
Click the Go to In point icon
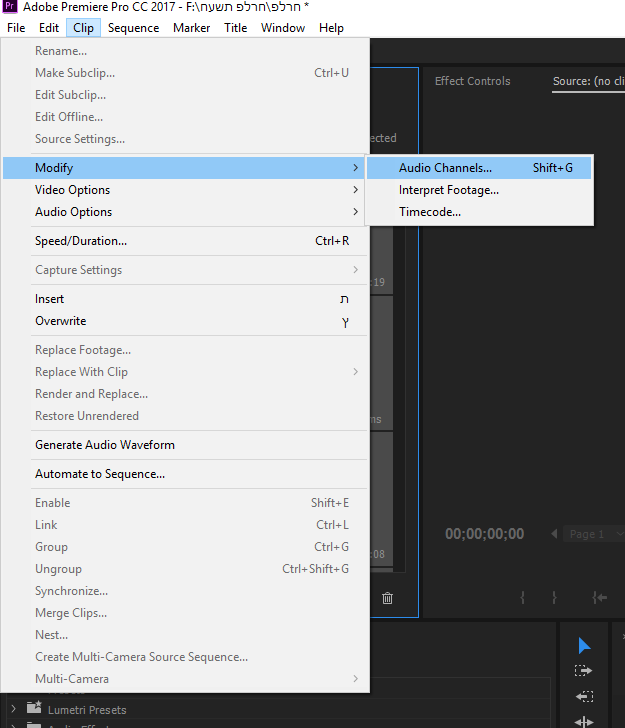(x=599, y=597)
